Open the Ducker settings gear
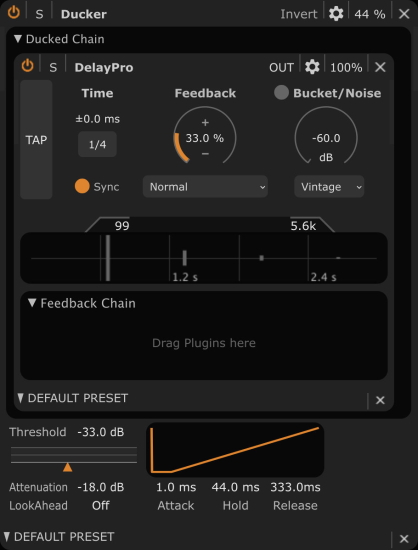The image size is (418, 550). pos(336,14)
